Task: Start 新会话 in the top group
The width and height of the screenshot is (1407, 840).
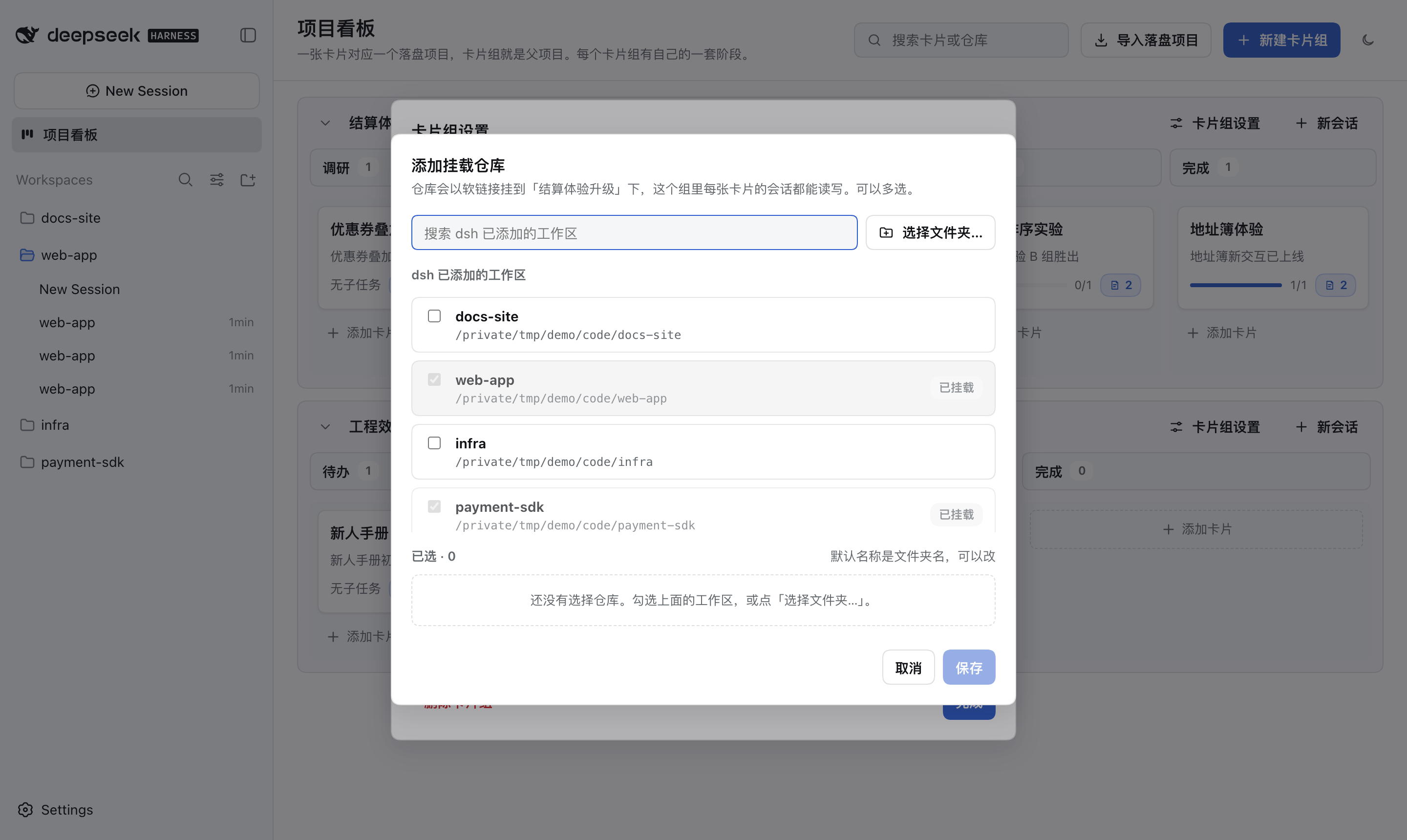Action: [x=1326, y=123]
